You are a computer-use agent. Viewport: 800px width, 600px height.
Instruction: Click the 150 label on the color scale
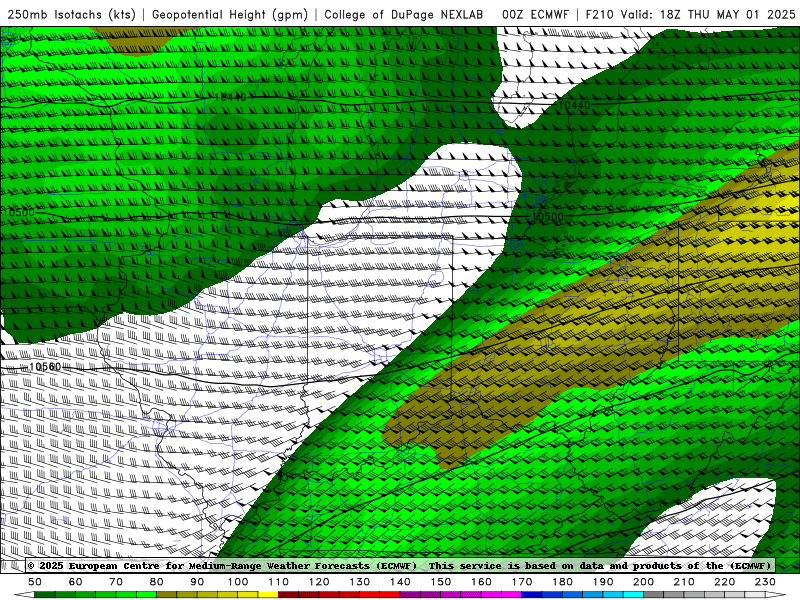pyautogui.click(x=441, y=582)
